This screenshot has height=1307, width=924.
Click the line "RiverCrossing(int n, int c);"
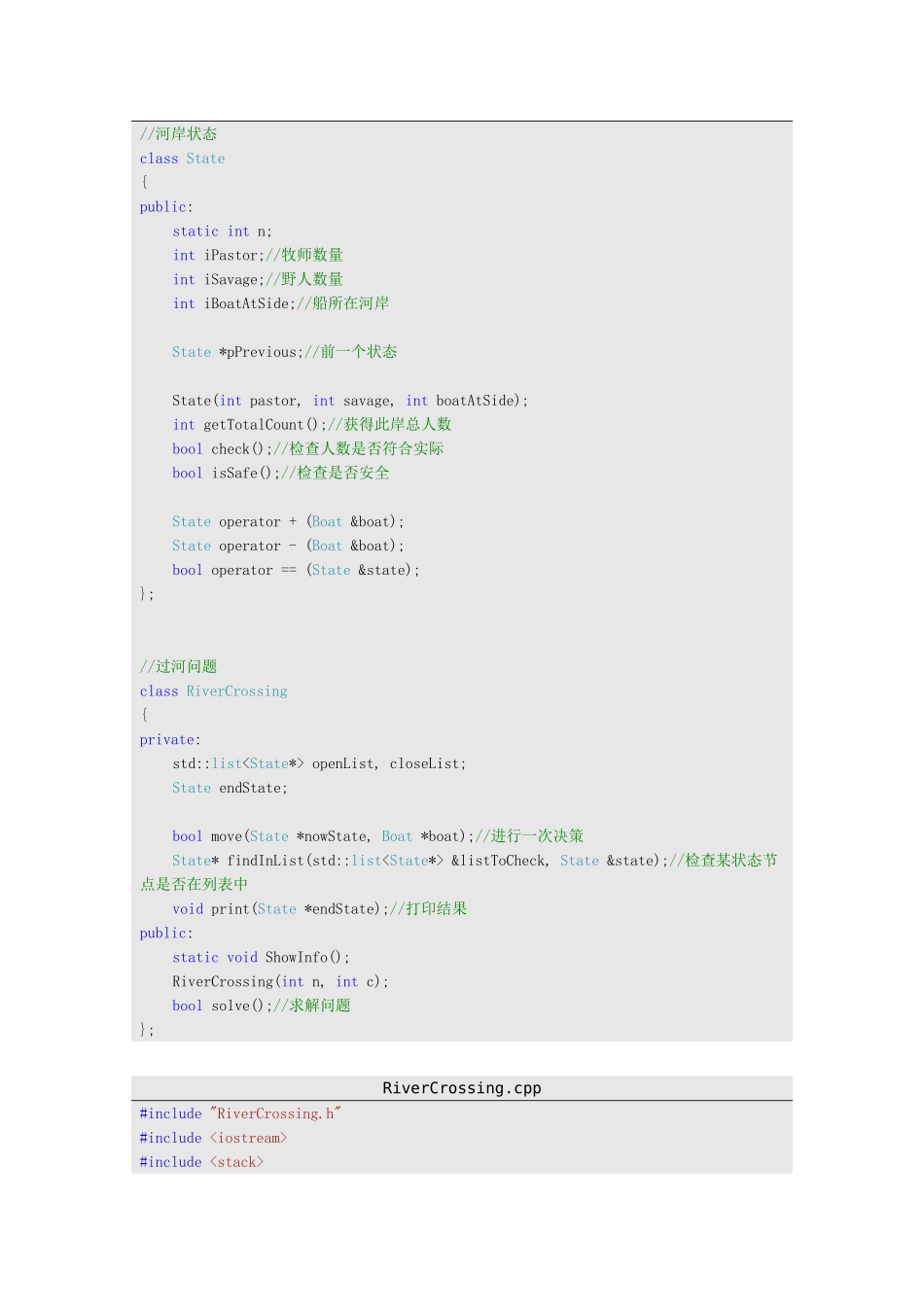click(x=280, y=982)
